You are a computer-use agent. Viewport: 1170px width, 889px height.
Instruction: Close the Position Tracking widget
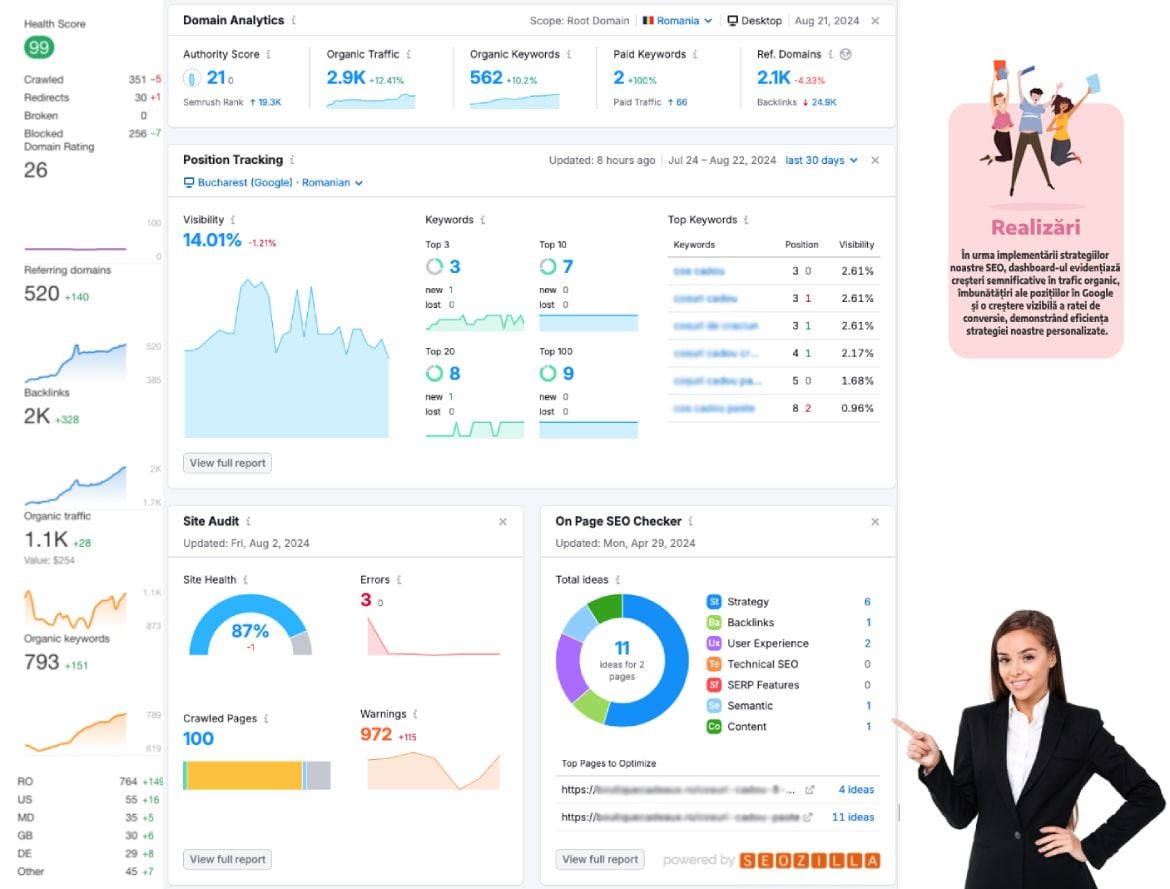pyautogui.click(x=875, y=160)
